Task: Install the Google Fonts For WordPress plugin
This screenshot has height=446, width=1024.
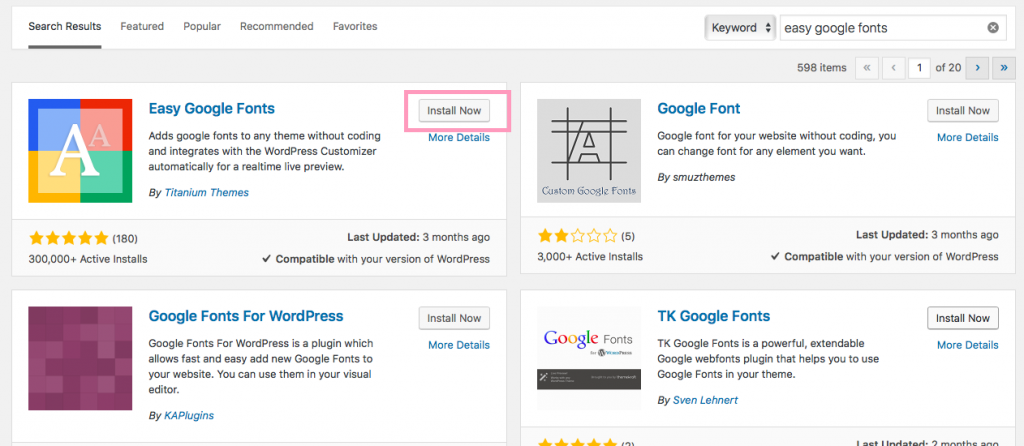Action: [454, 318]
